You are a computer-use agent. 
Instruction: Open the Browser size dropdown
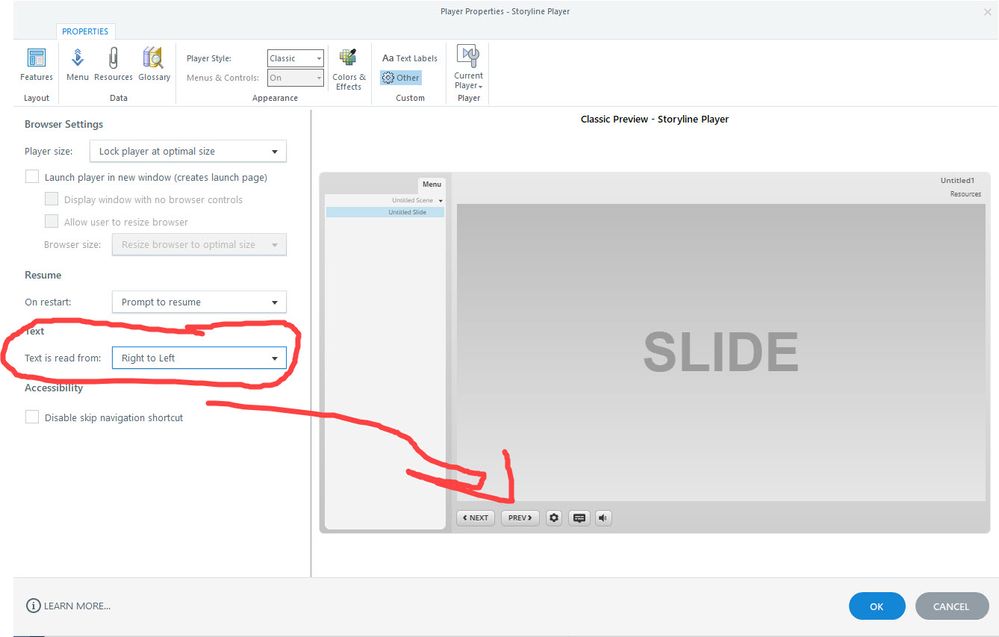tap(199, 245)
